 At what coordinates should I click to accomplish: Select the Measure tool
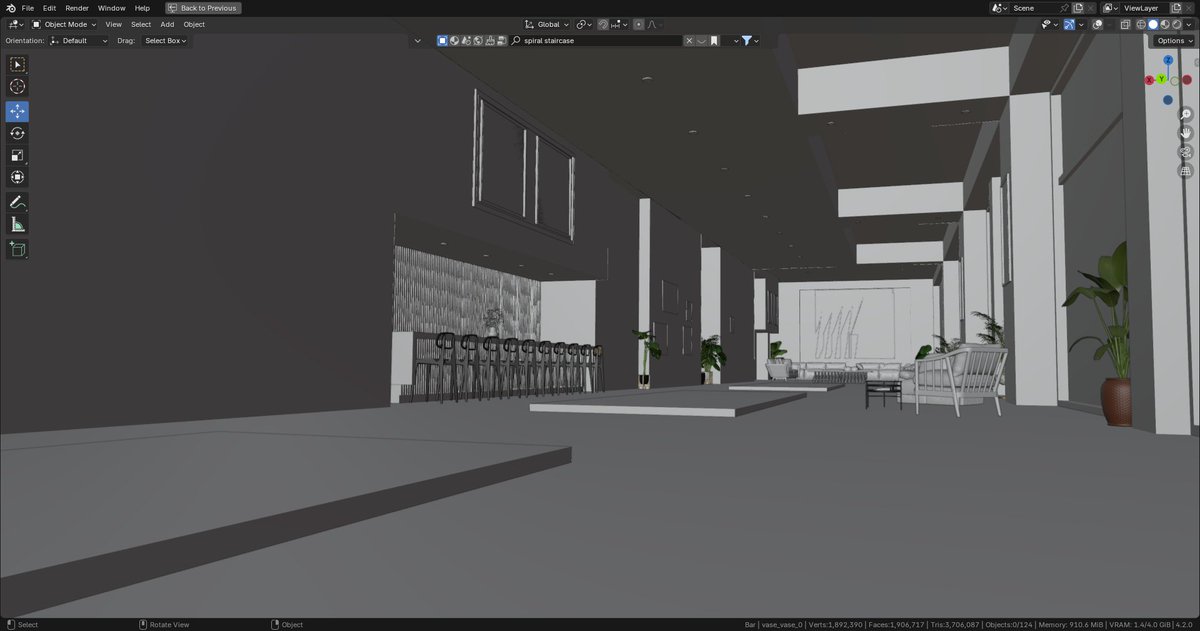coord(17,223)
